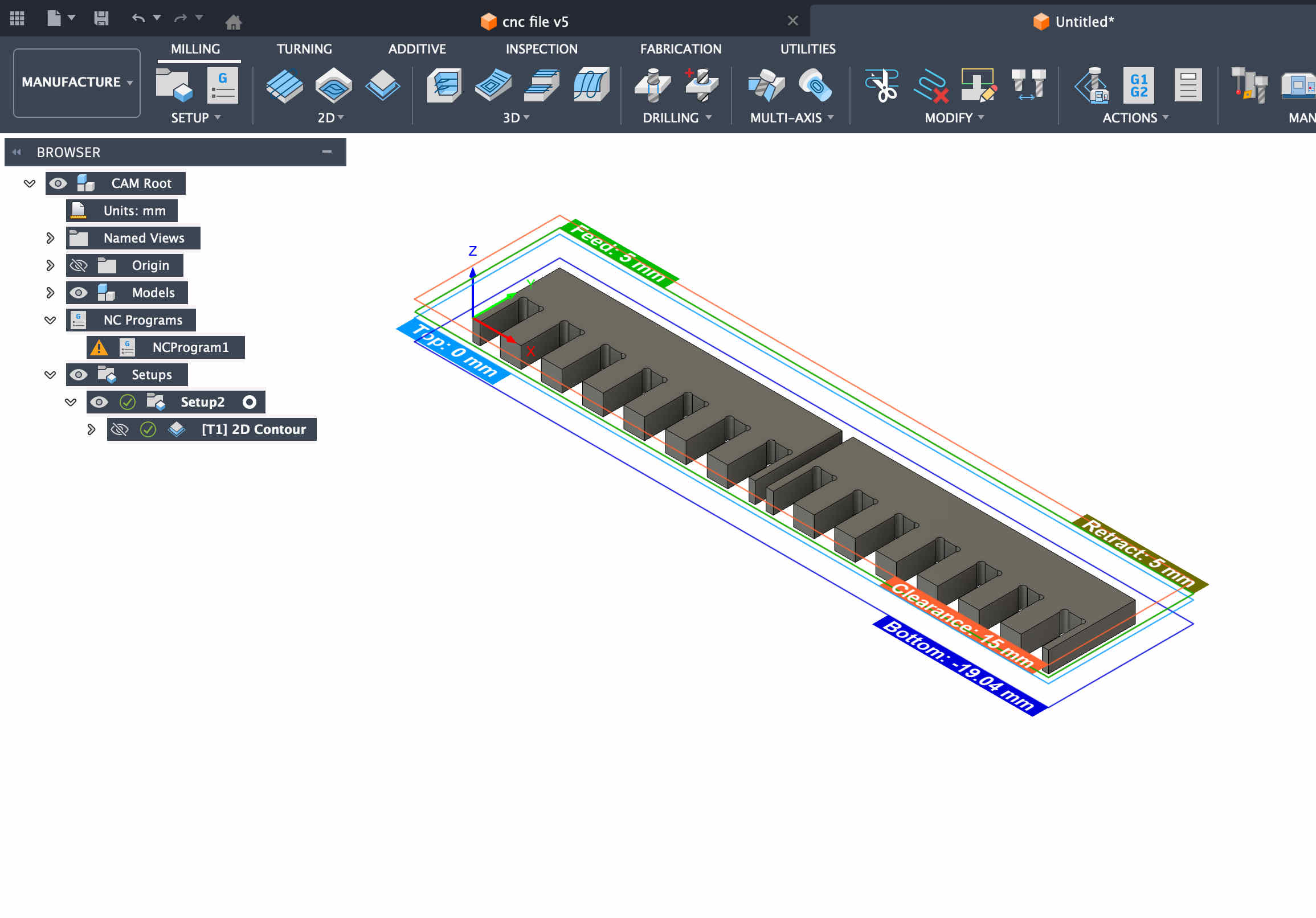Click the scissors Trim toolpath icon
The height and width of the screenshot is (918, 1316).
(882, 85)
